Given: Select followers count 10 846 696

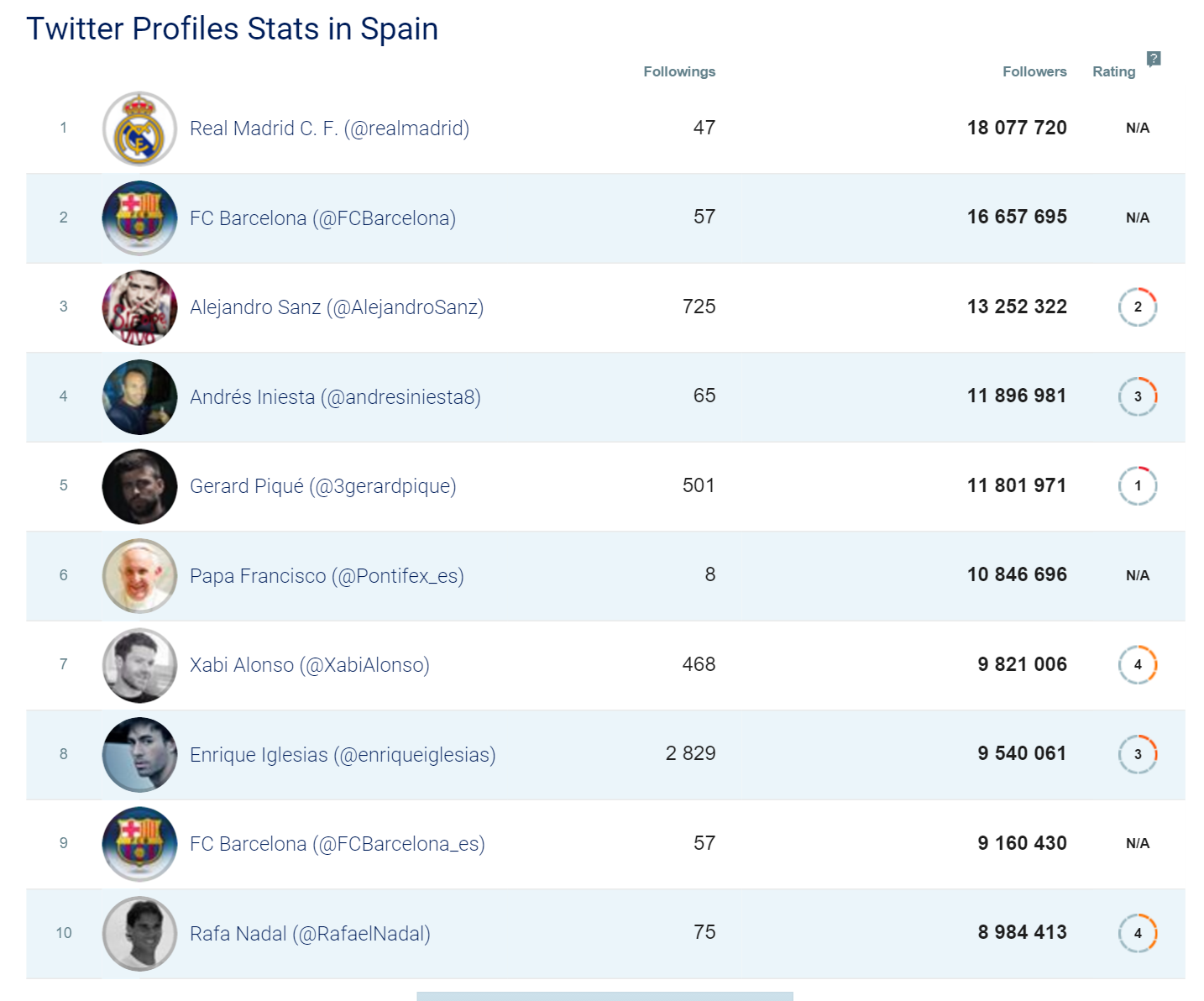Looking at the screenshot, I should pyautogui.click(x=1017, y=574).
